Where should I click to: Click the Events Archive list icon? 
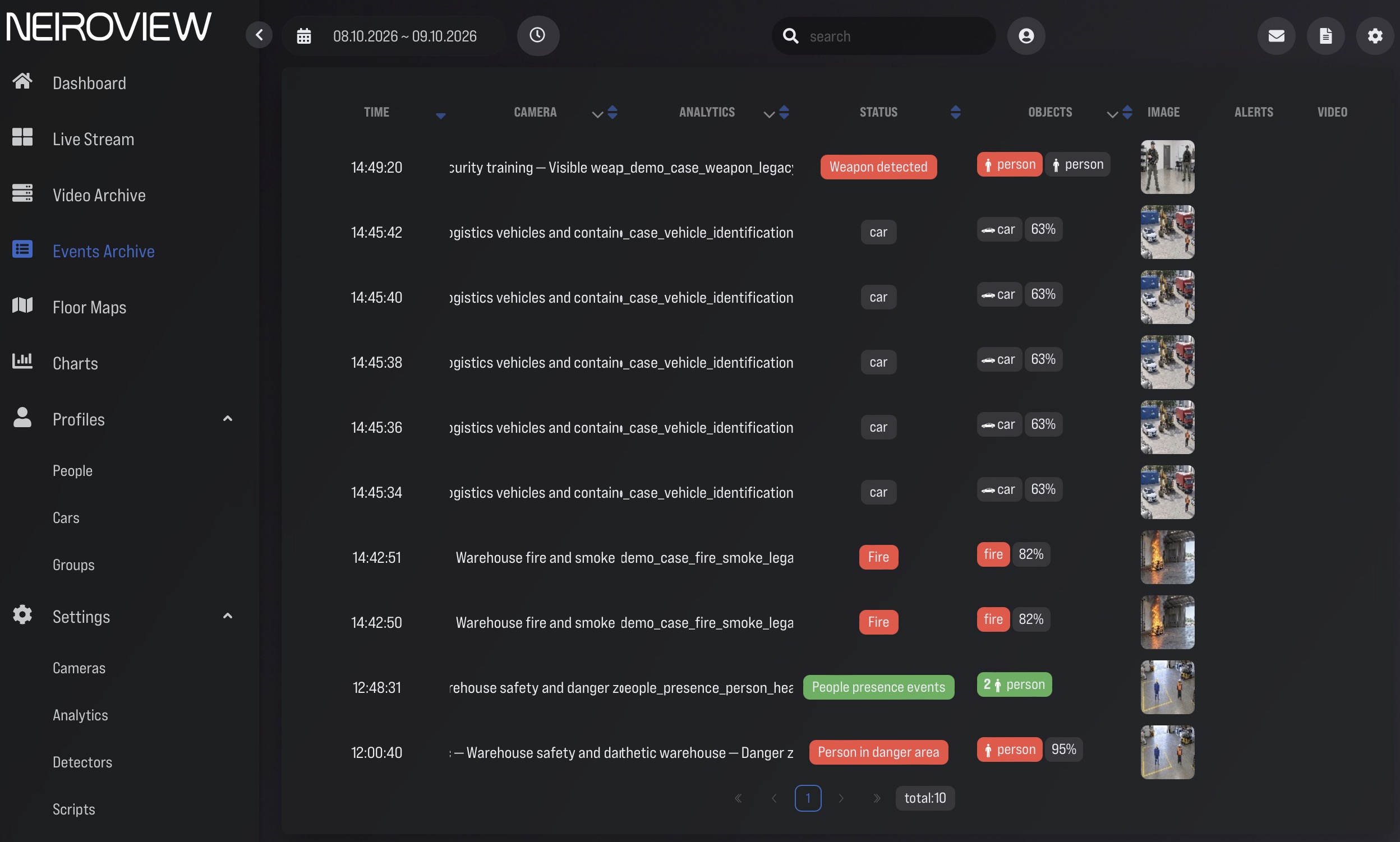[x=22, y=249]
